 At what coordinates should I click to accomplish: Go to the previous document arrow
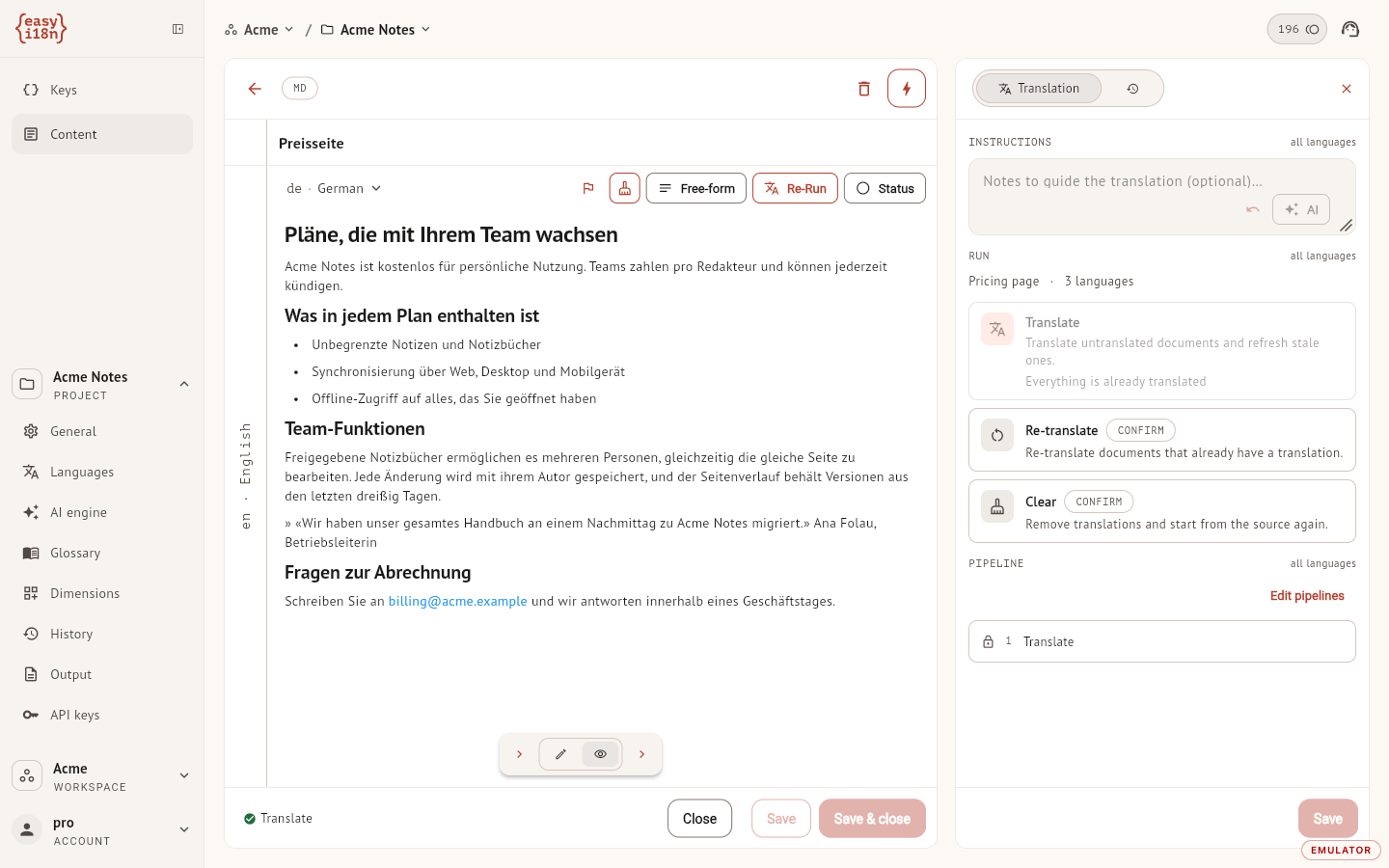pyautogui.click(x=519, y=754)
